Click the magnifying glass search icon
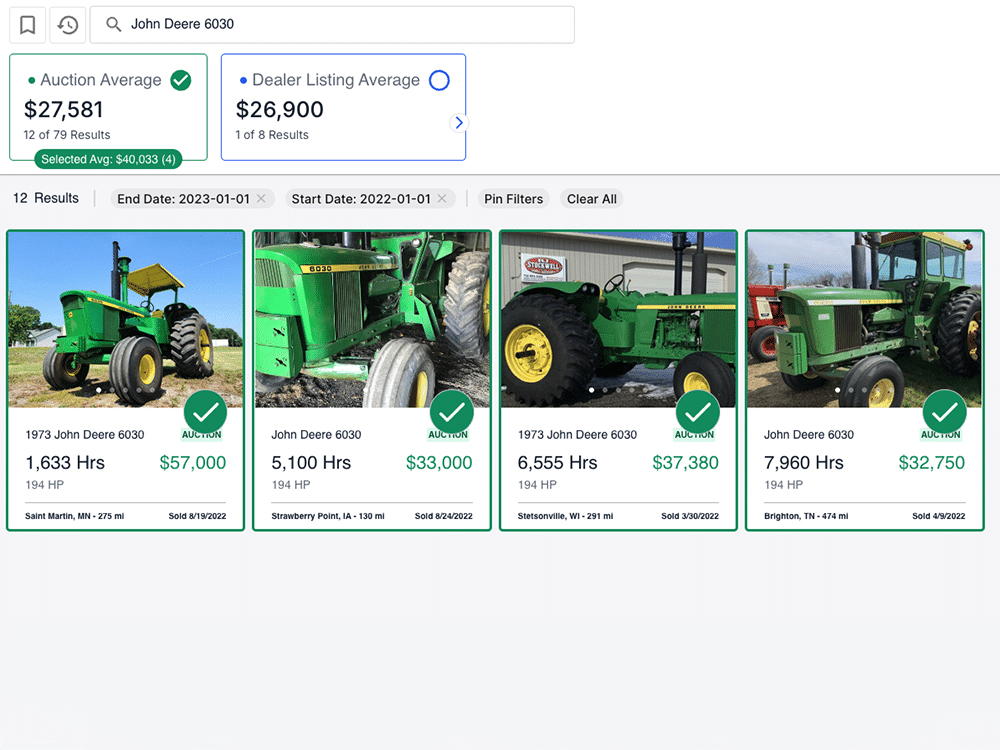The height and width of the screenshot is (750, 1000). click(x=114, y=24)
